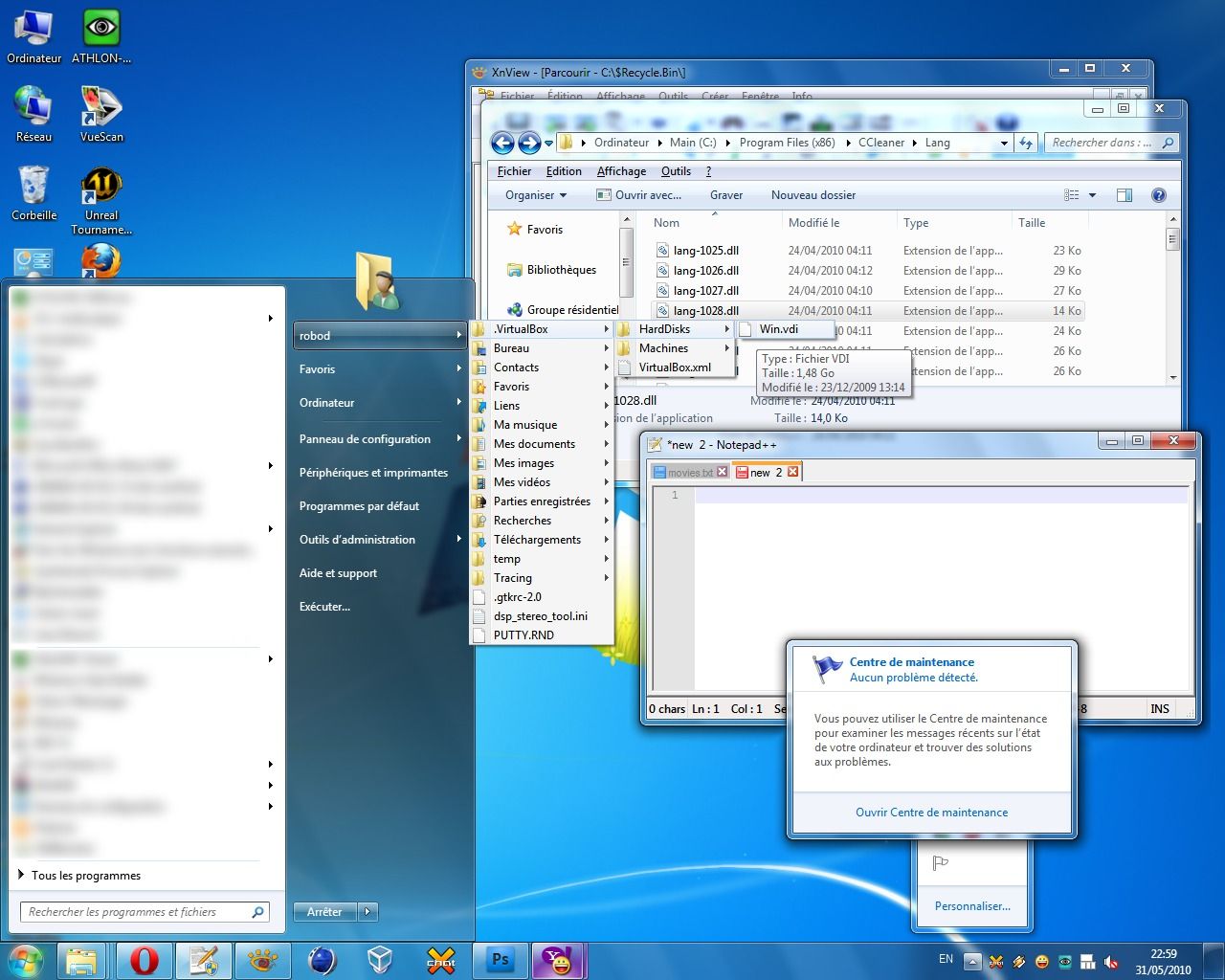
Task: Click the muted speaker volume tray icon
Action: click(1111, 962)
